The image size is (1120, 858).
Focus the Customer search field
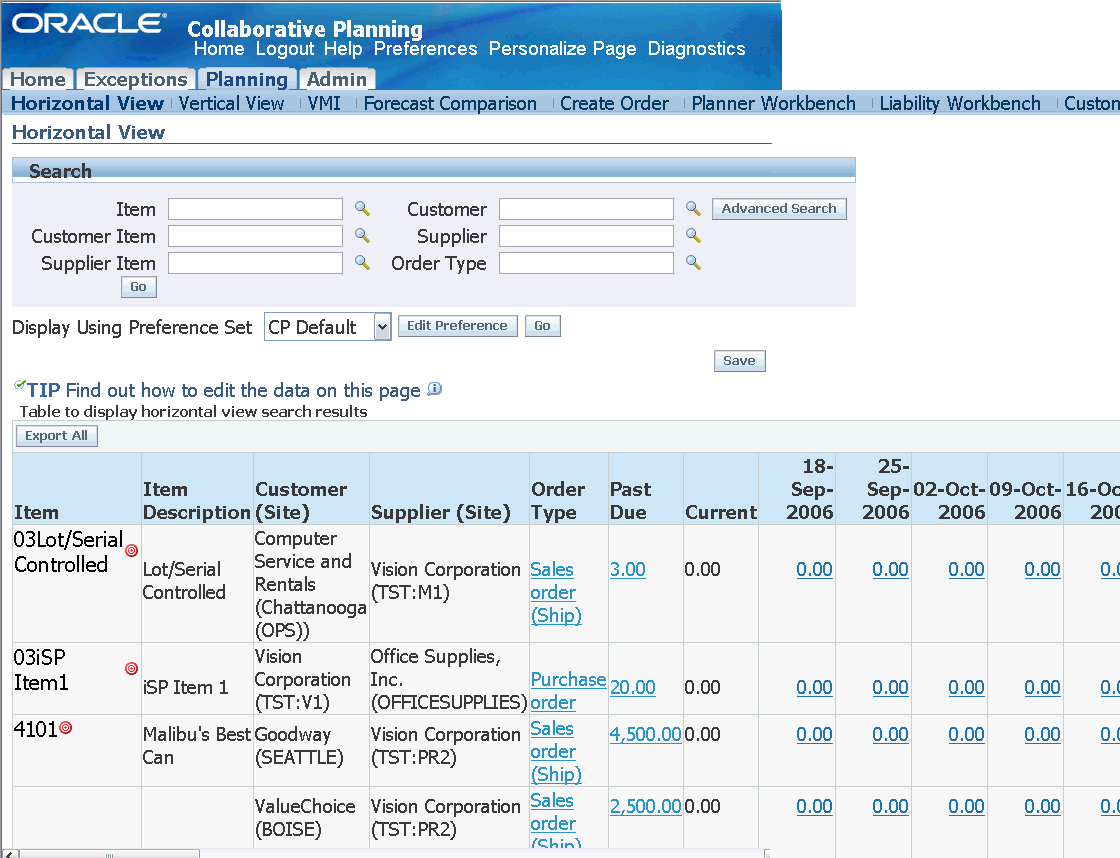[586, 209]
